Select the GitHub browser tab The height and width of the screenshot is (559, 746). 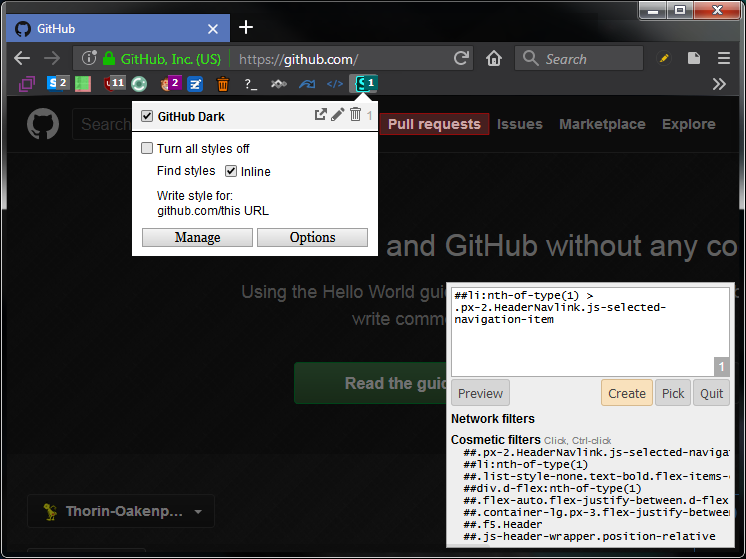118,29
